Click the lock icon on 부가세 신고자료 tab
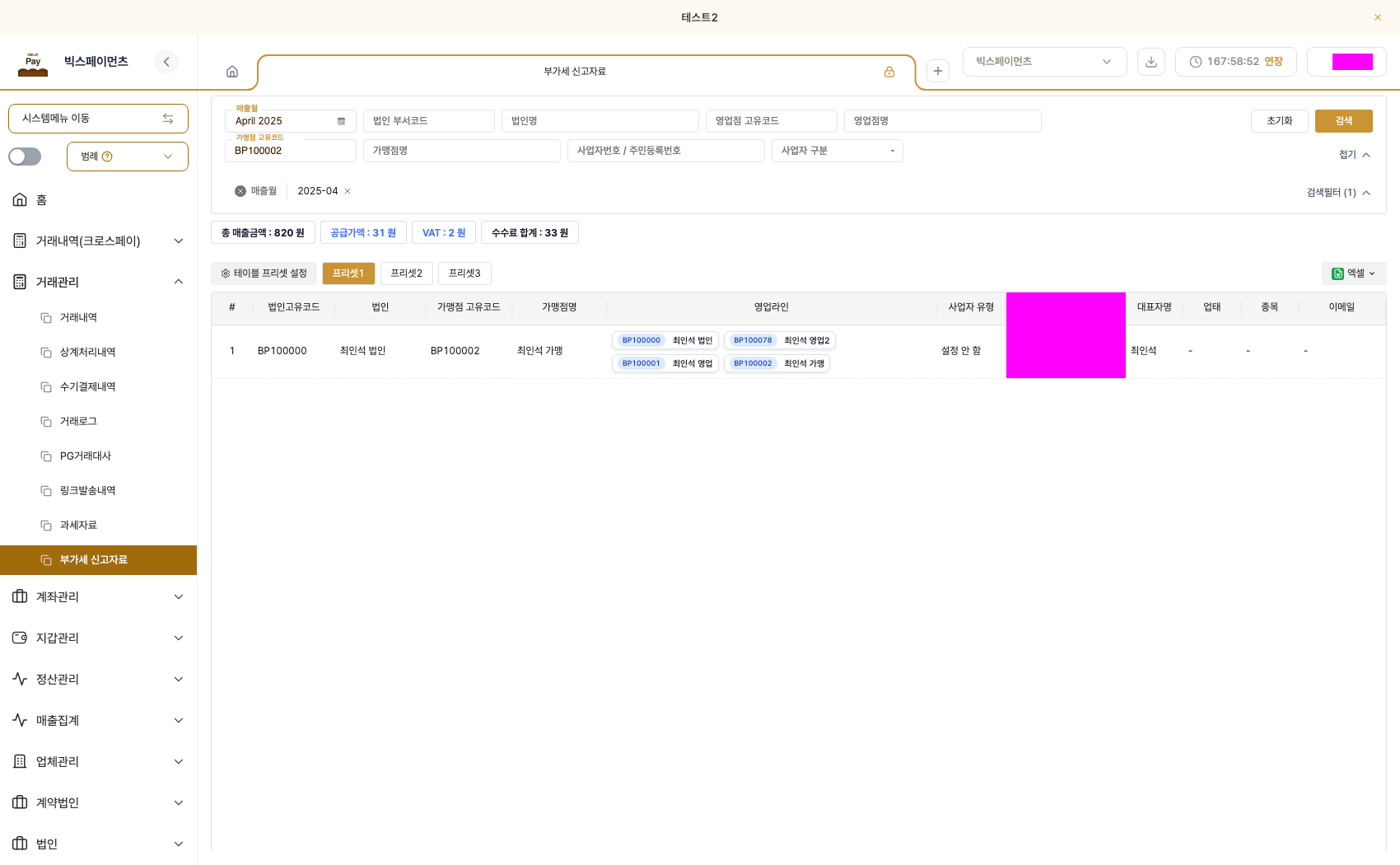This screenshot has width=1400, height=865. coord(889,72)
